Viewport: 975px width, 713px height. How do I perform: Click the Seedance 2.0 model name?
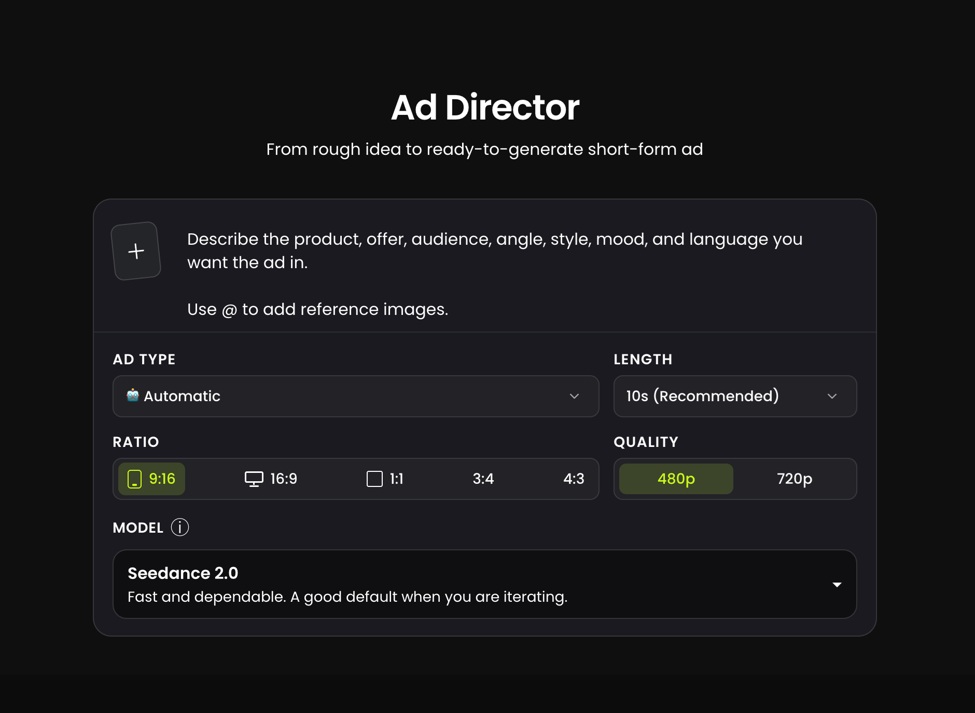point(183,573)
